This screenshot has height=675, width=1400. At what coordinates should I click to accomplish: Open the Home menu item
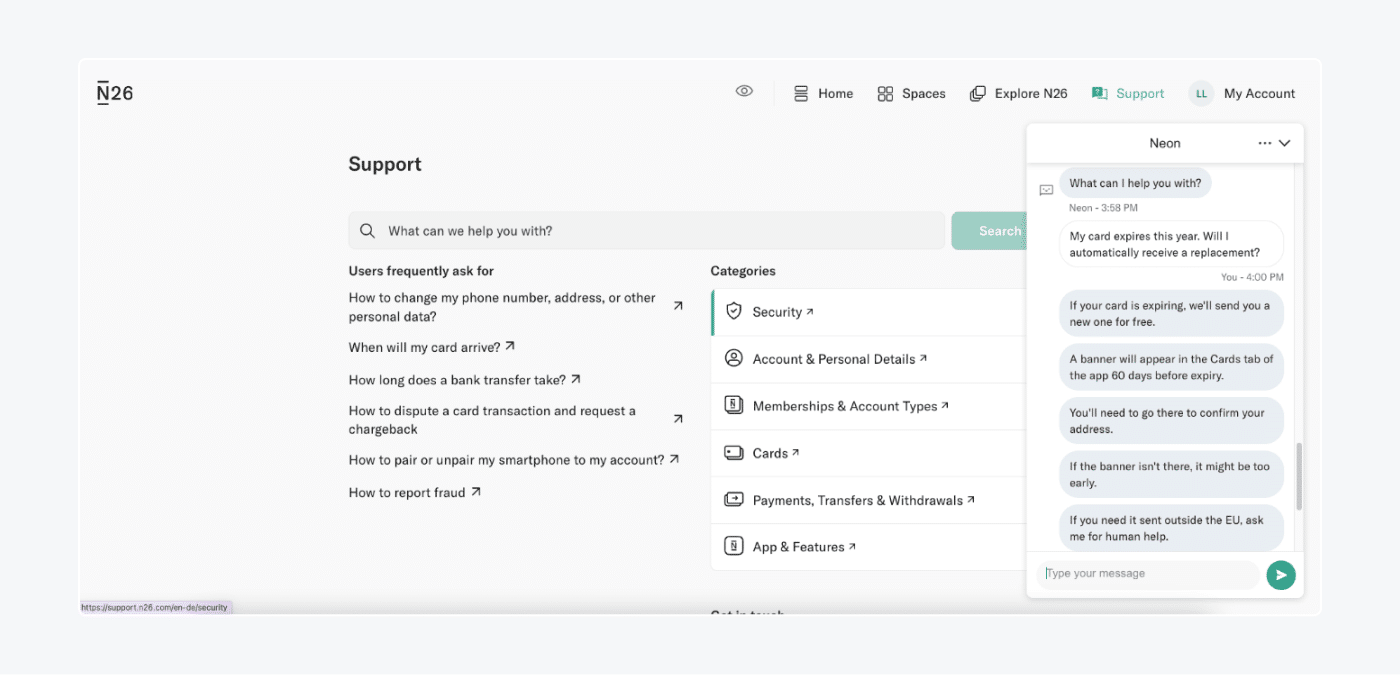(x=823, y=93)
